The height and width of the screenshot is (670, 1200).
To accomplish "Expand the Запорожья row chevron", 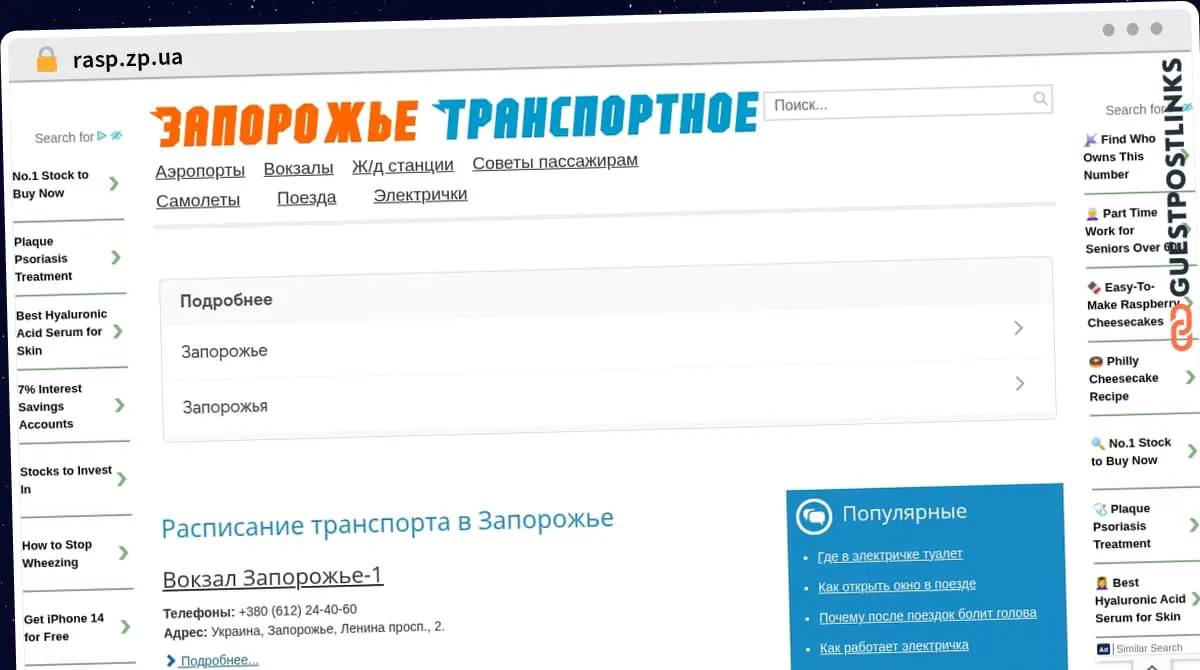I will pos(1019,383).
